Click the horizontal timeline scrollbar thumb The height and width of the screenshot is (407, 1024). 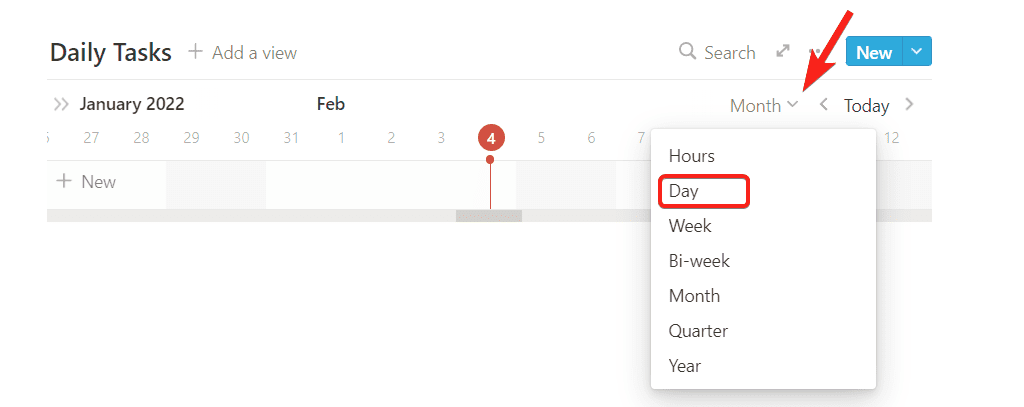tap(489, 216)
